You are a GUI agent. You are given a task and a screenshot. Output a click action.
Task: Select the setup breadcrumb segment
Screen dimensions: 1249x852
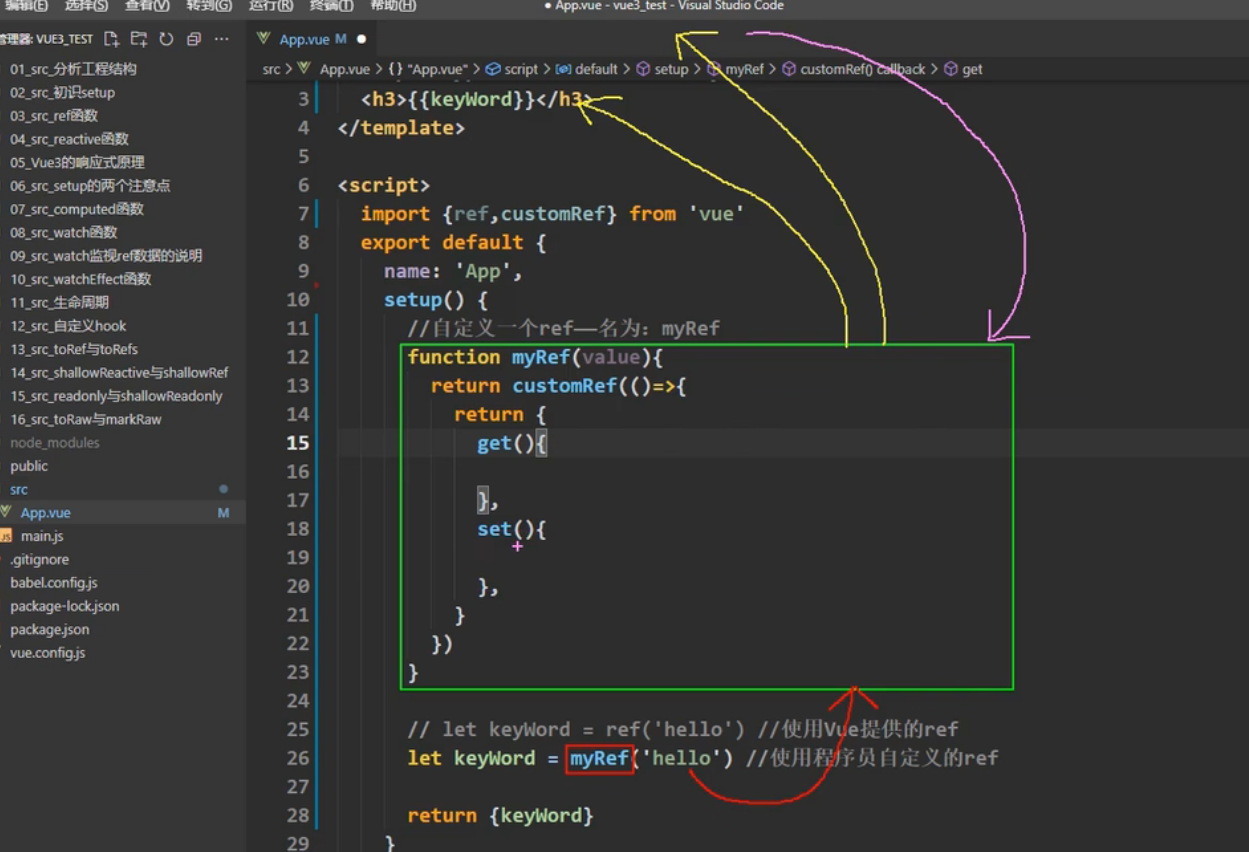tap(671, 69)
